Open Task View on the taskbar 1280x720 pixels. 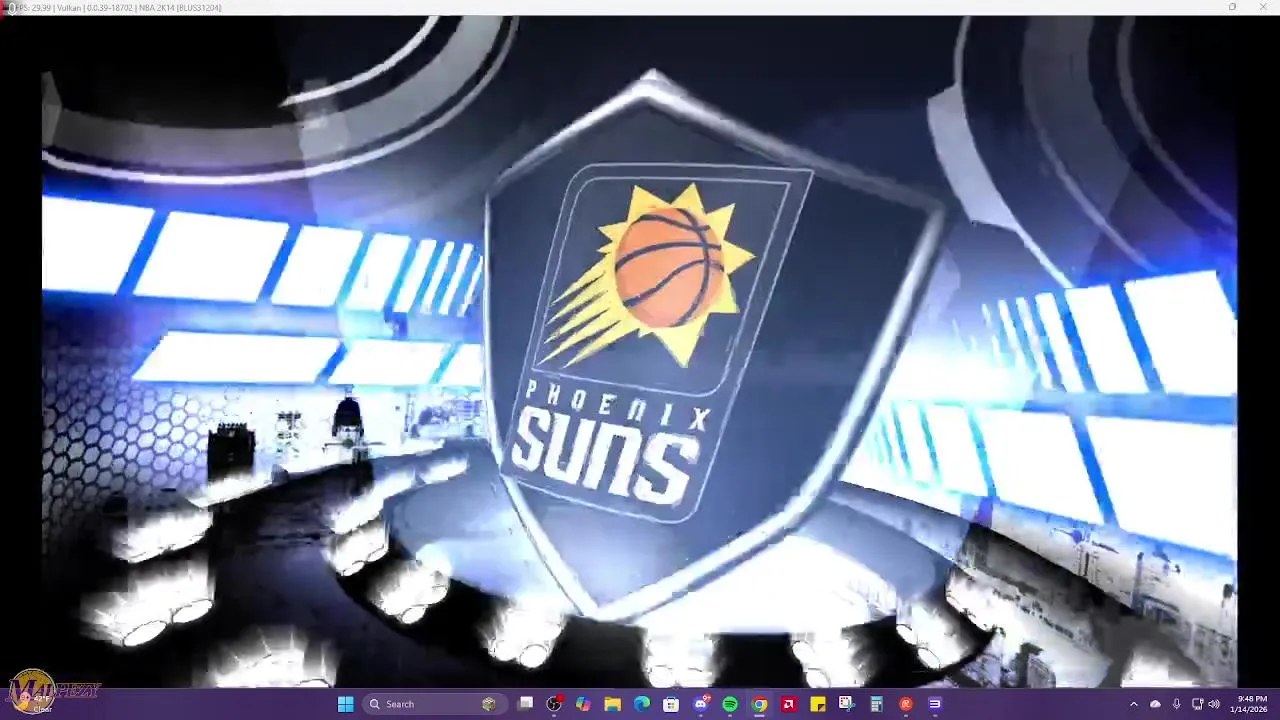[x=526, y=704]
